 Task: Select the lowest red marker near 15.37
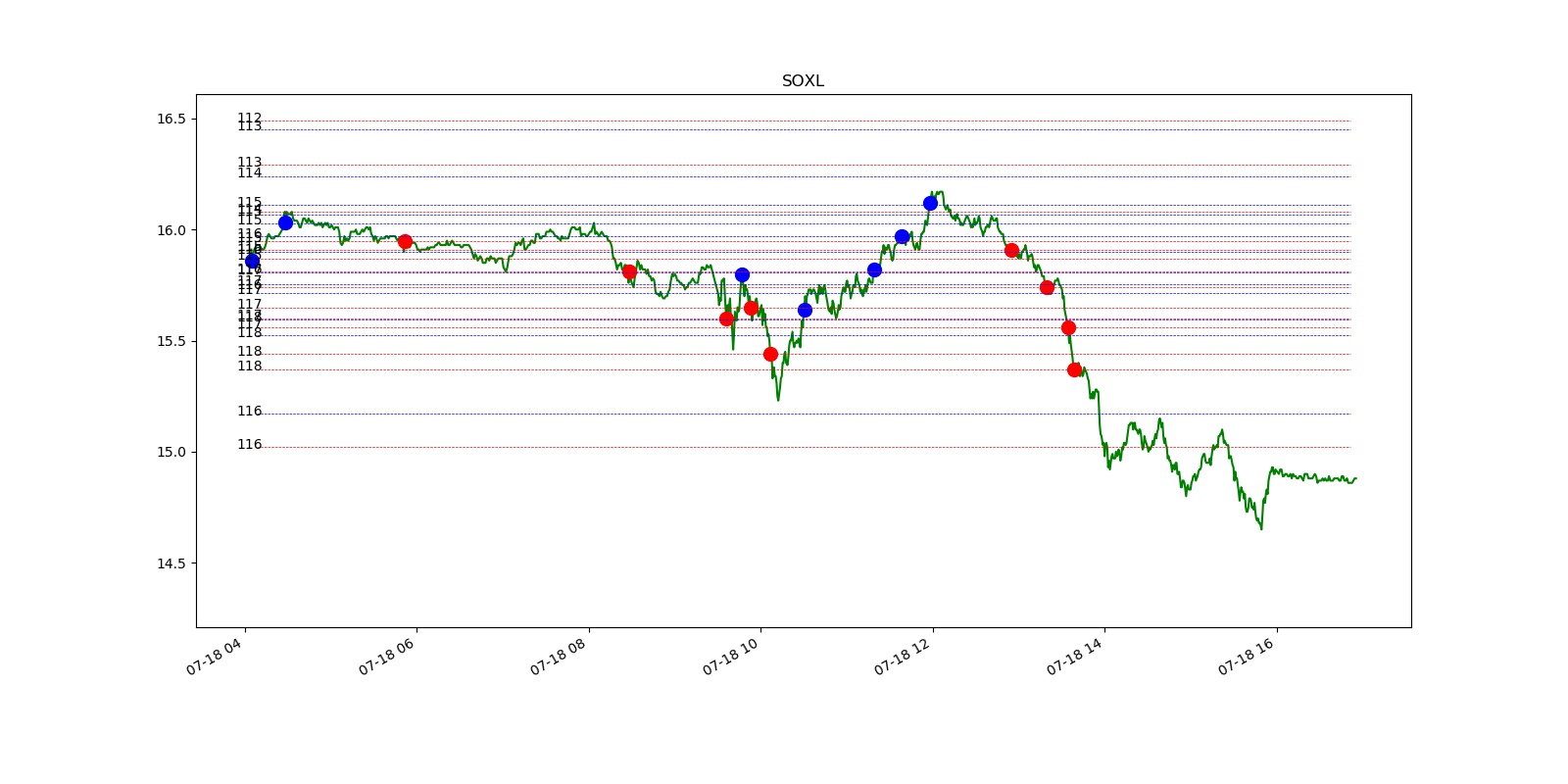(x=1074, y=369)
